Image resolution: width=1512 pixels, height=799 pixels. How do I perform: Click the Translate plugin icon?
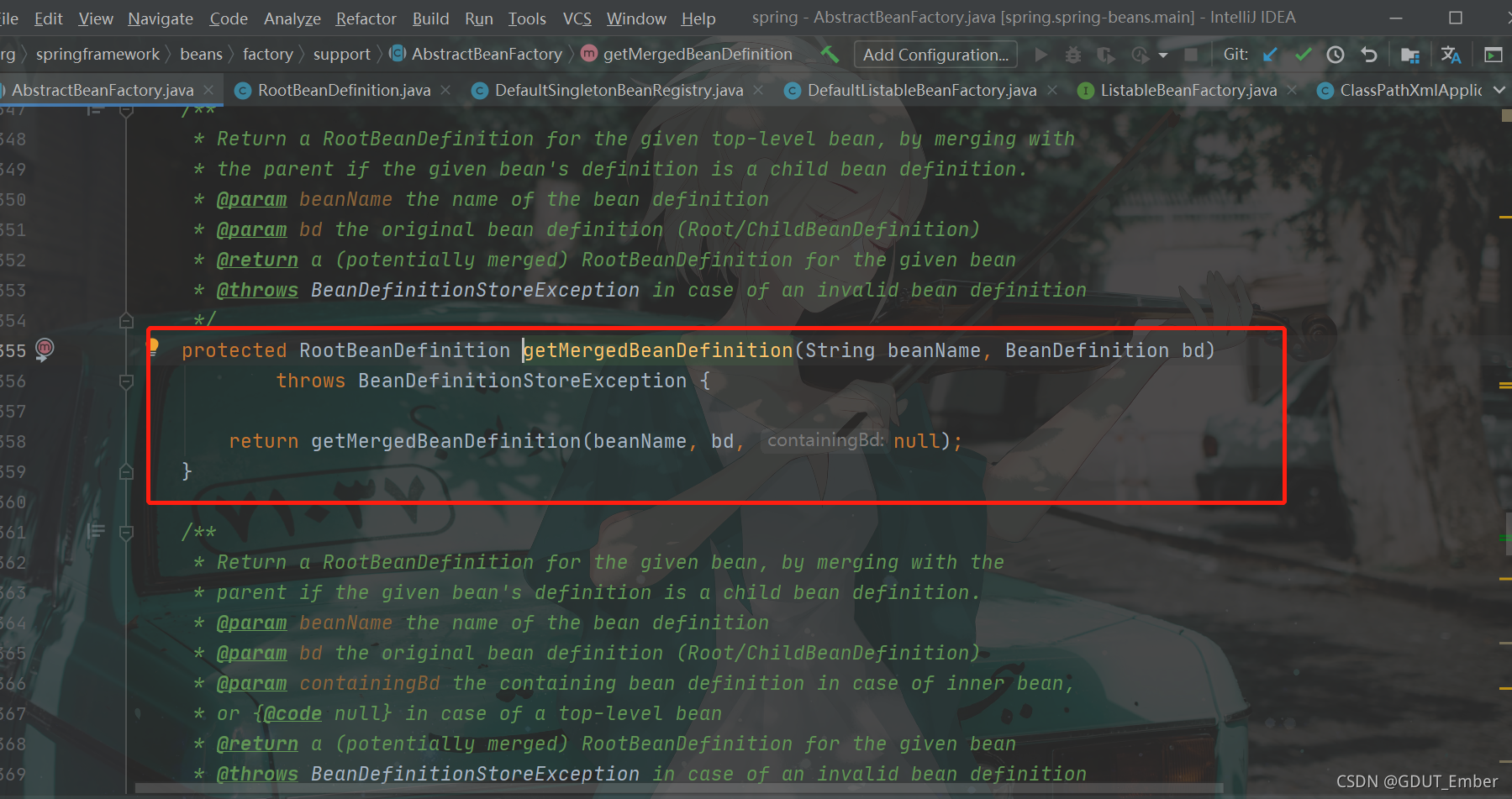(1451, 55)
